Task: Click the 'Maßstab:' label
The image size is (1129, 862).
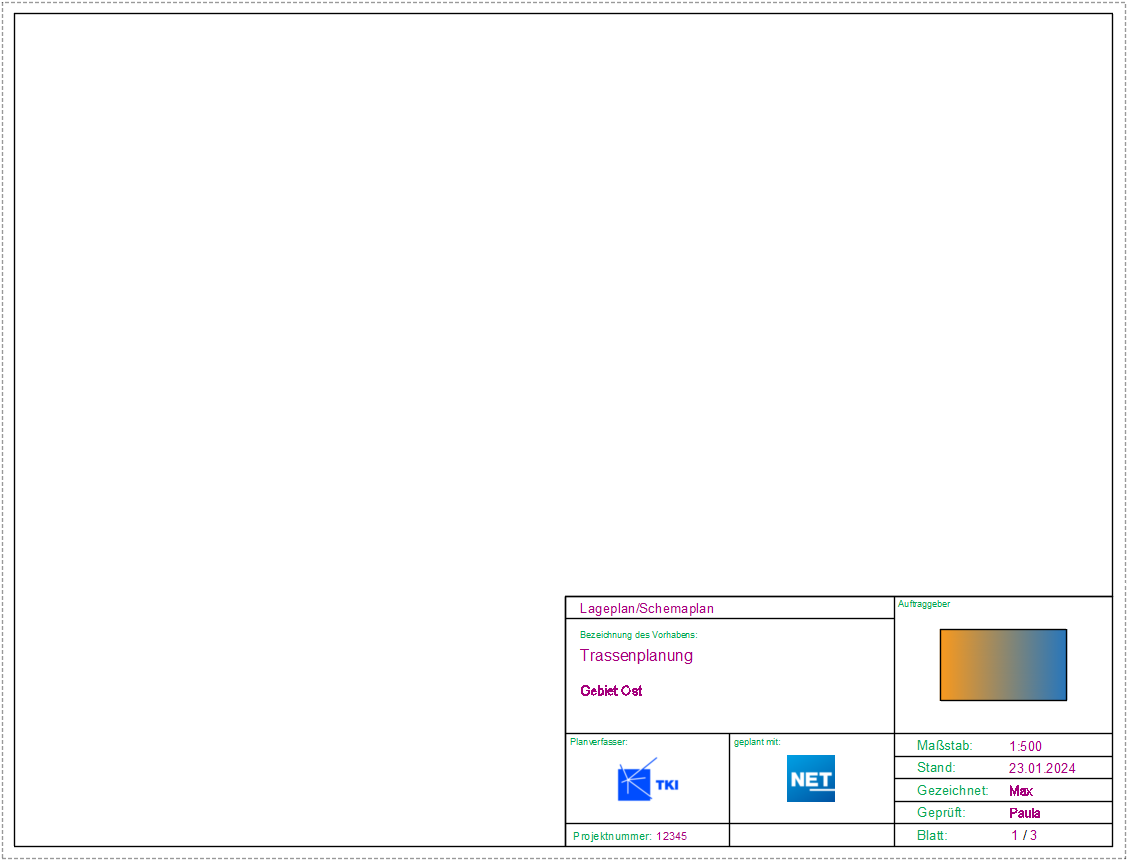Action: click(945, 746)
